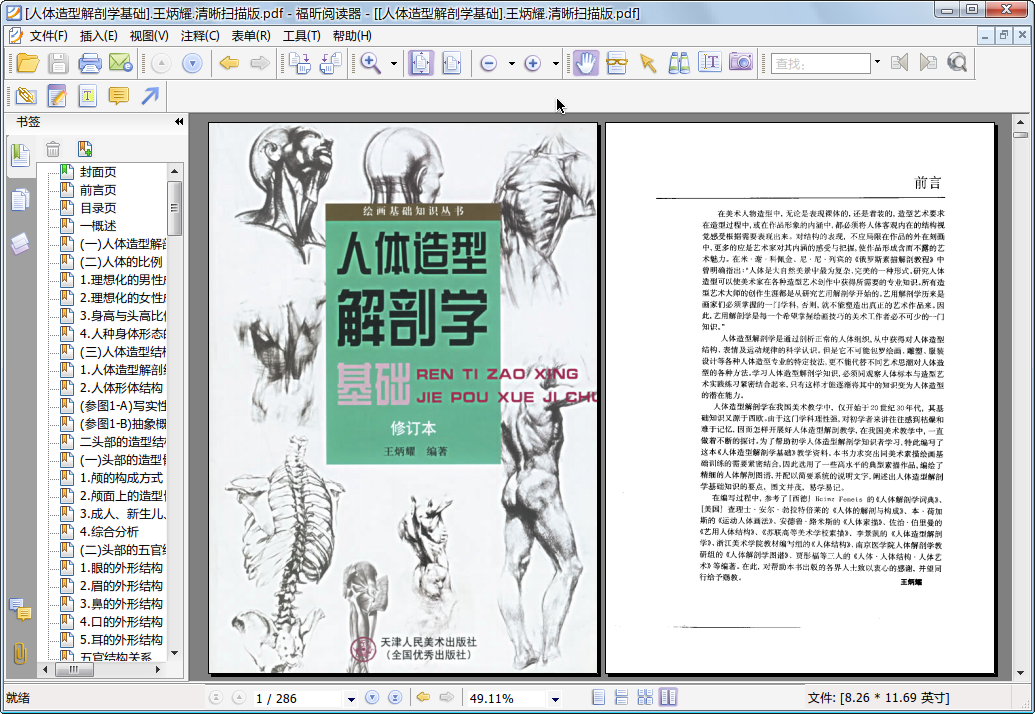This screenshot has height=714, width=1035.
Task: Select the highlight notepad tool
Action: click(57, 96)
